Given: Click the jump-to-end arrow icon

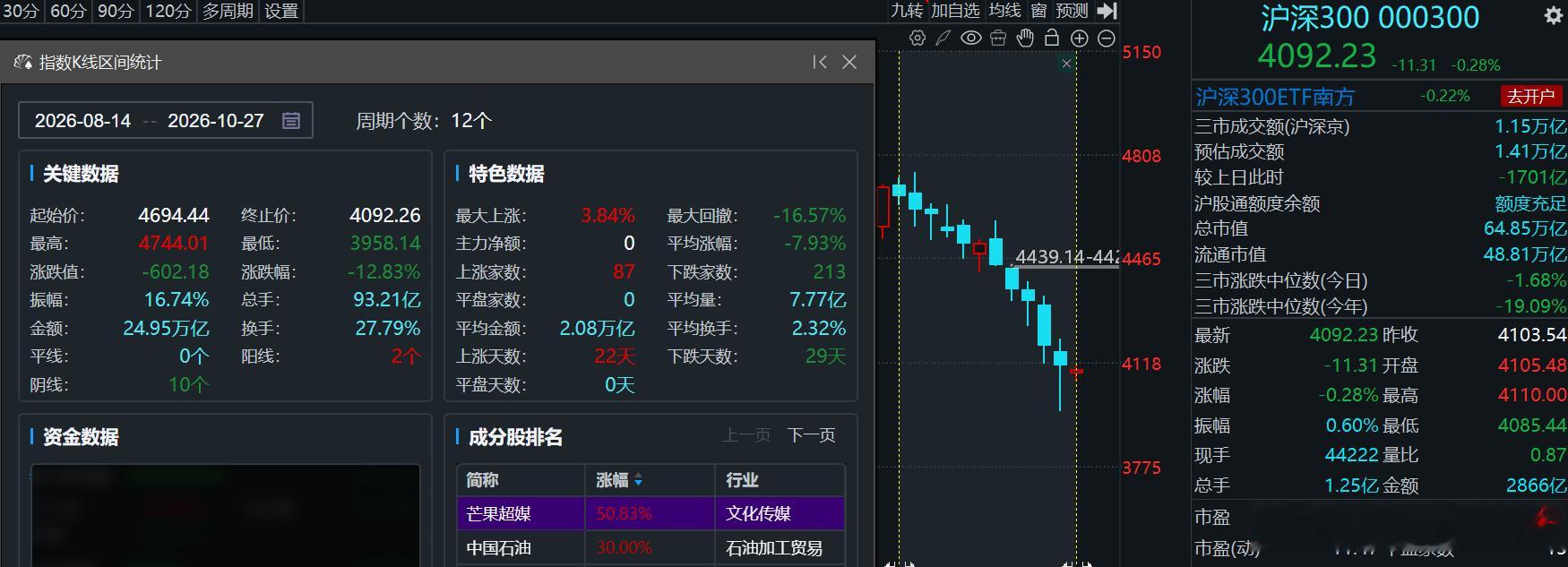Looking at the screenshot, I should coord(1107,11).
